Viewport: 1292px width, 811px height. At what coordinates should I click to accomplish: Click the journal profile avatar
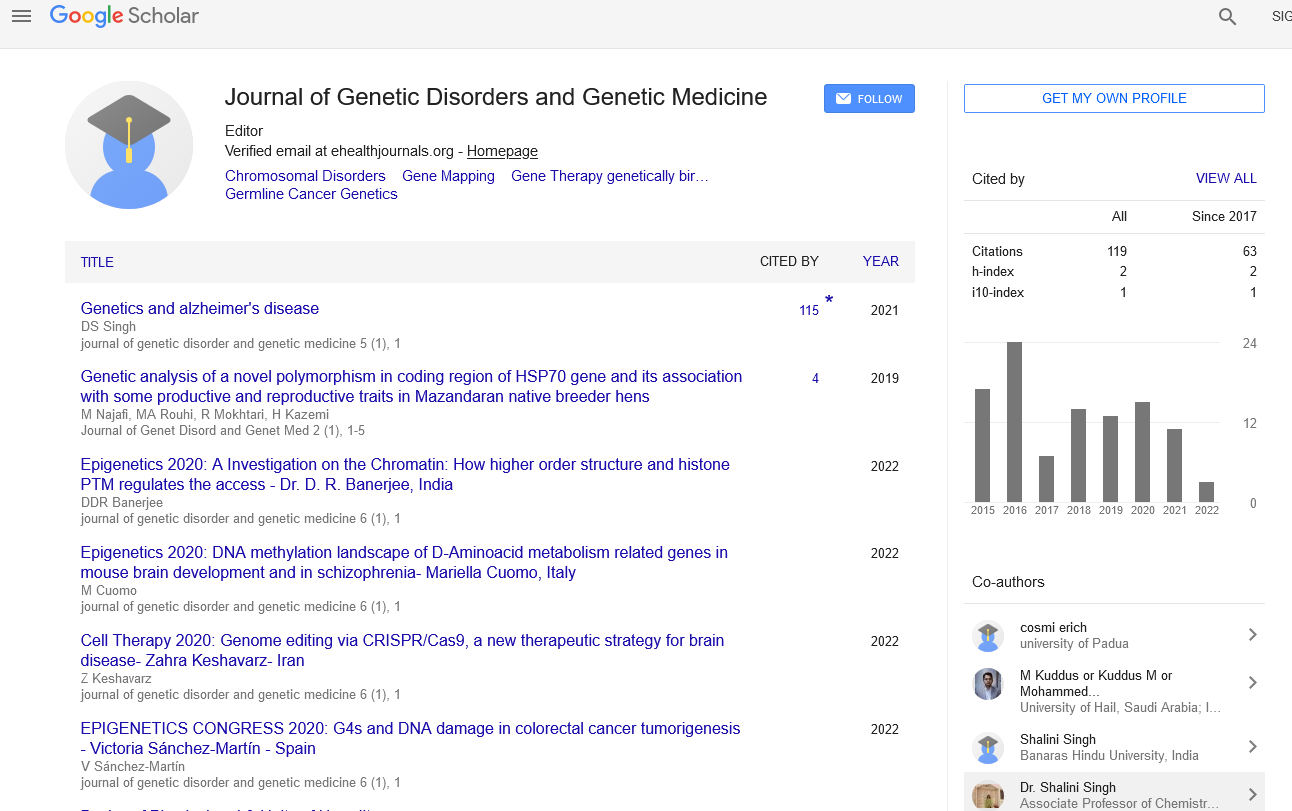click(129, 145)
